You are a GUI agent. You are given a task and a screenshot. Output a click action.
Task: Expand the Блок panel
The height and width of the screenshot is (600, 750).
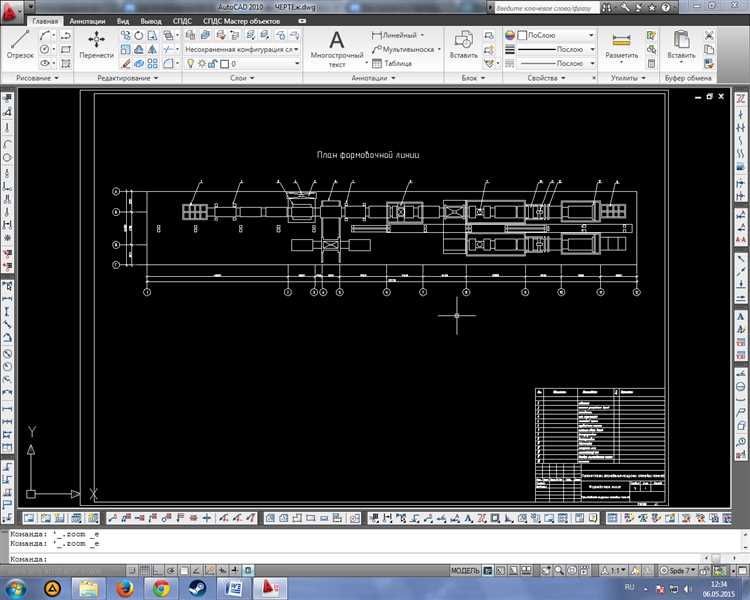[x=473, y=78]
